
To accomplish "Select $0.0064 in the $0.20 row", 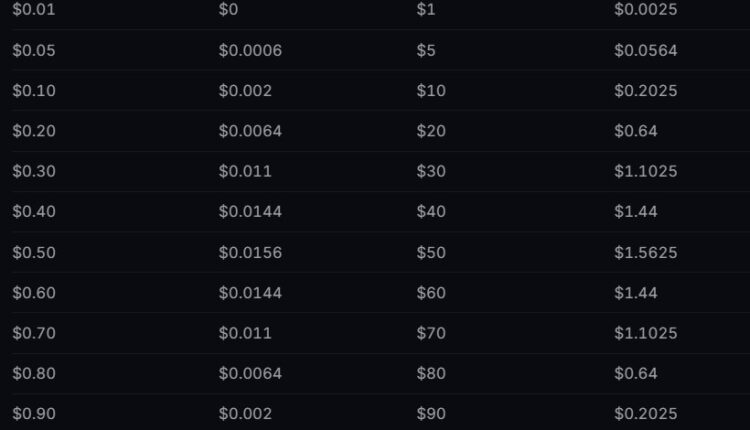I will tap(250, 131).
